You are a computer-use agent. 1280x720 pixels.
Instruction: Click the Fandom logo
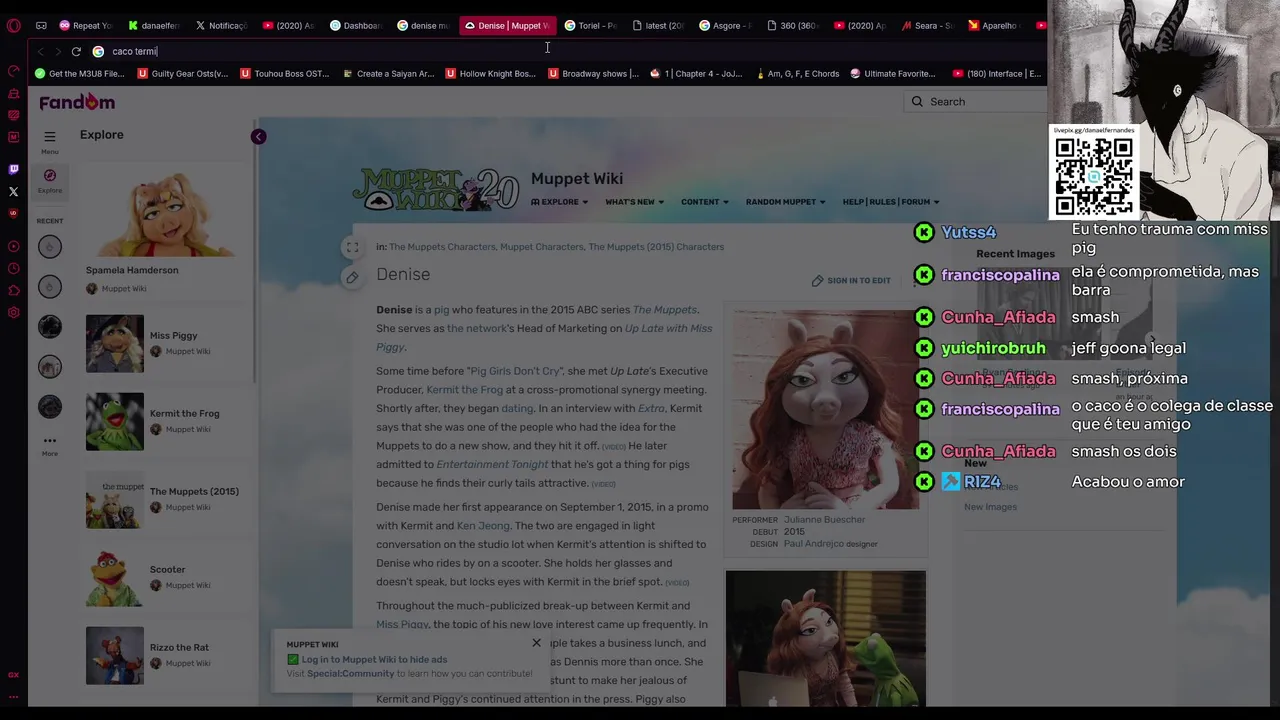point(77,102)
